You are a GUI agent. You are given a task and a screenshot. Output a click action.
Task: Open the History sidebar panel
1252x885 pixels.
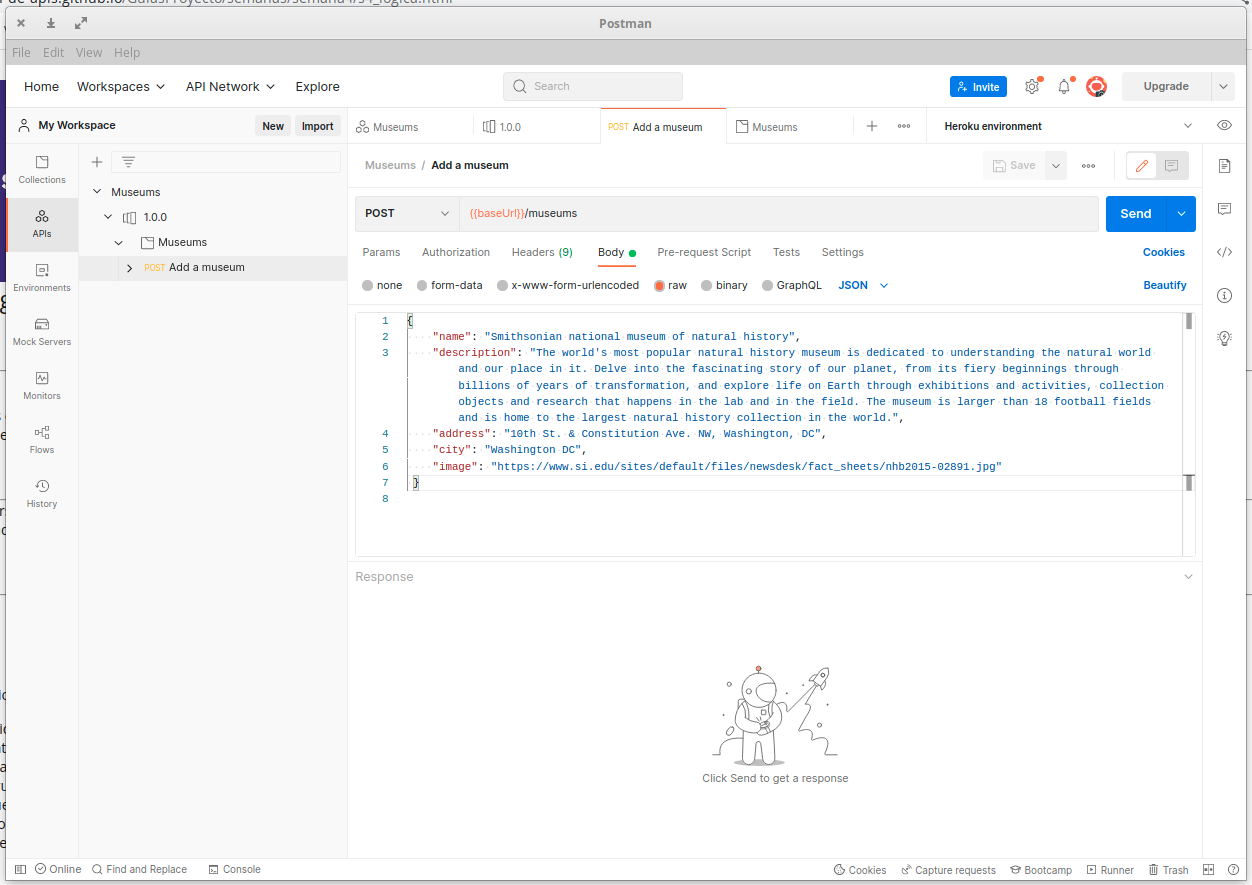click(41, 494)
